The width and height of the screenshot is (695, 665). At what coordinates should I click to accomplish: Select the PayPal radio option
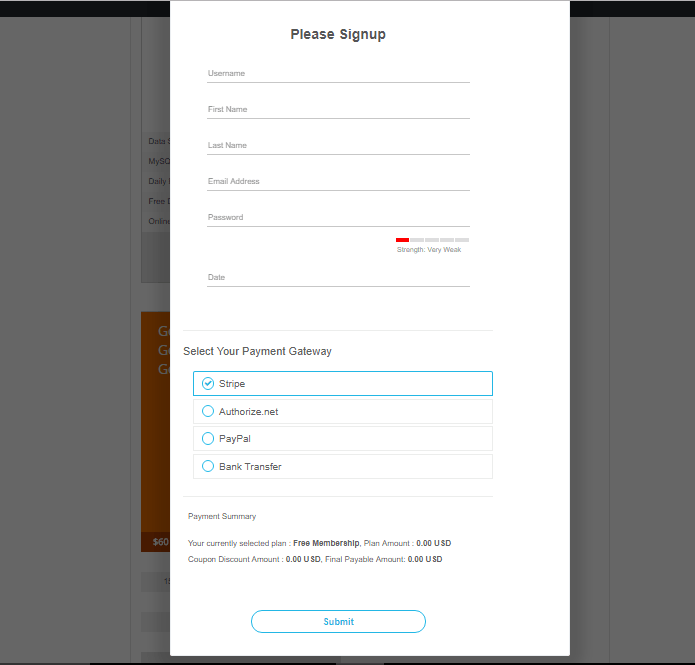207,438
